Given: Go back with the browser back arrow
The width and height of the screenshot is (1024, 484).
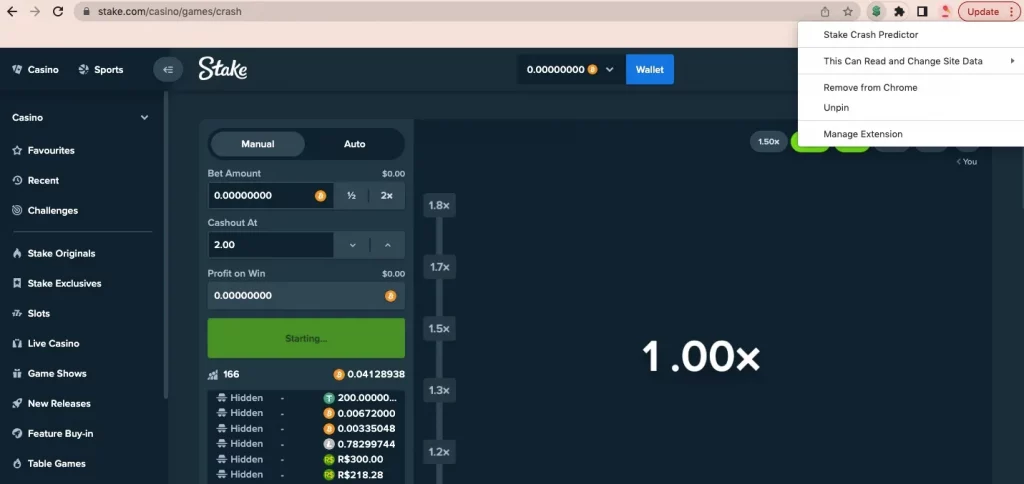Looking at the screenshot, I should [12, 12].
